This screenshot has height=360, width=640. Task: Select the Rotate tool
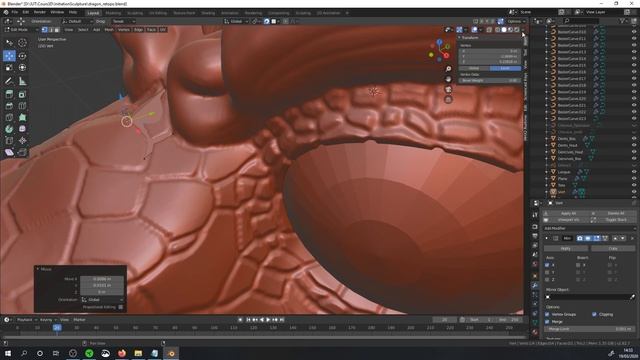[22, 56]
